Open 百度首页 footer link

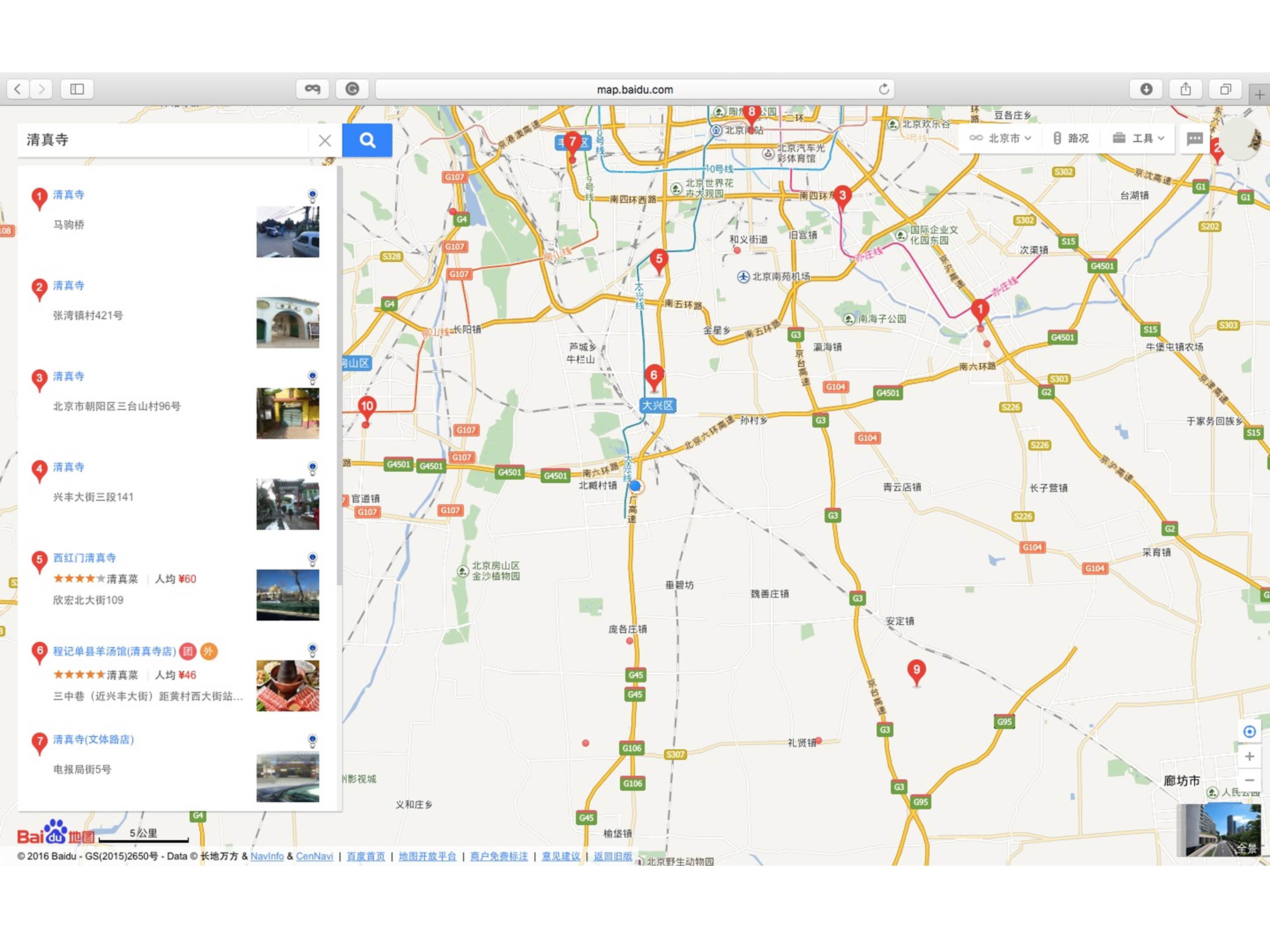coord(366,856)
